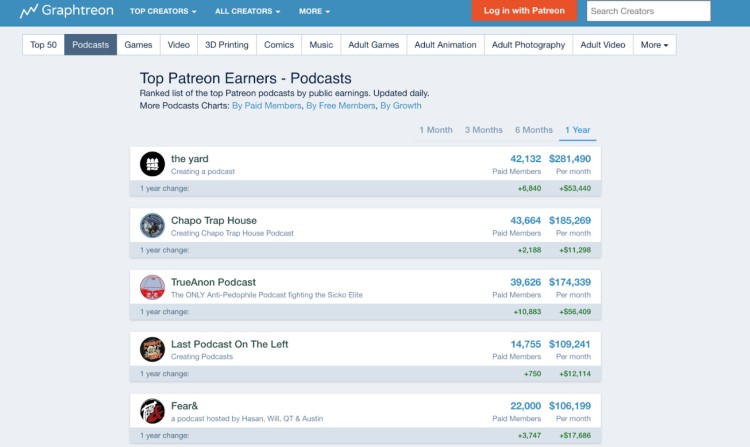Screen dimensions: 750x447
Task: Click the Graphtreon logo icon
Action: pos(29,11)
